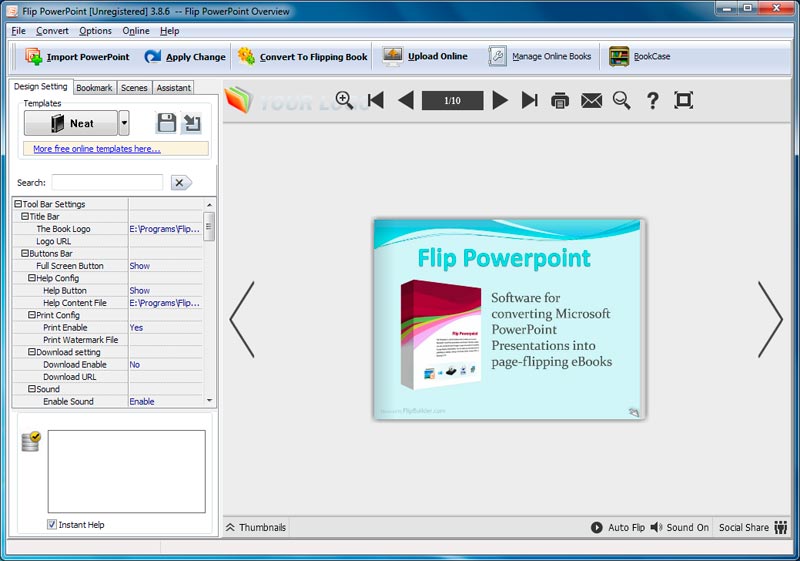Open the Online menu

pos(136,31)
